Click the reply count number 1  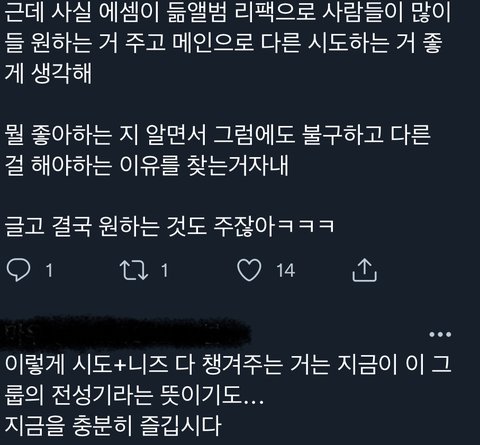pyautogui.click(x=49, y=270)
